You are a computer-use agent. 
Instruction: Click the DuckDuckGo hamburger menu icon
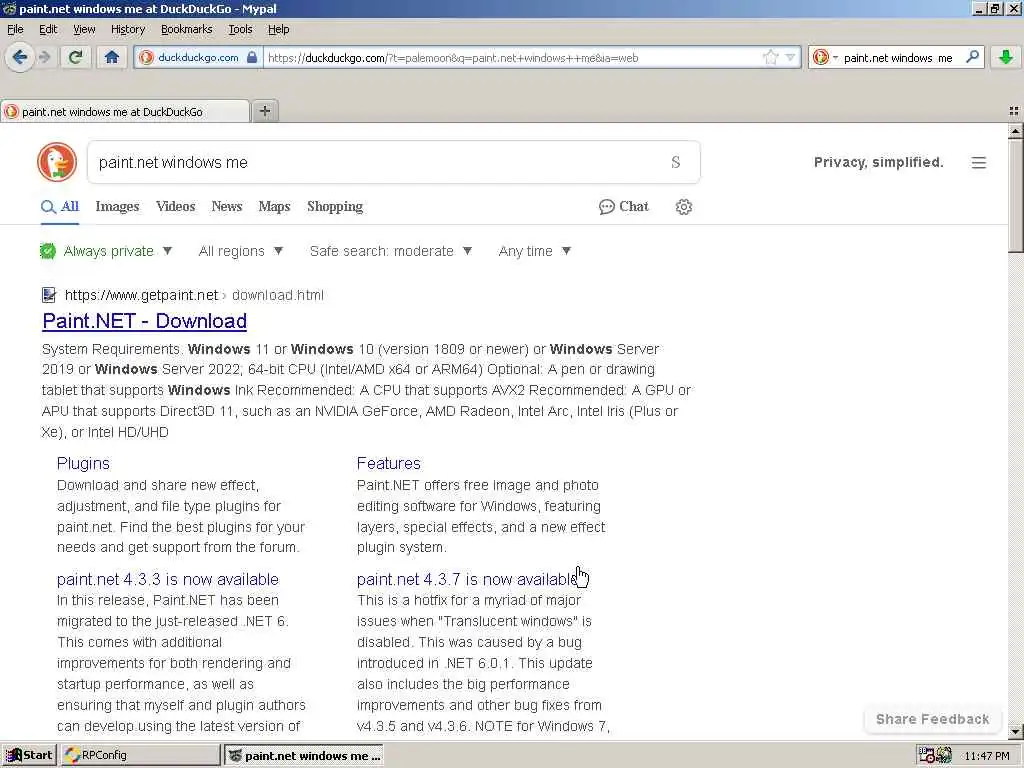(x=978, y=163)
